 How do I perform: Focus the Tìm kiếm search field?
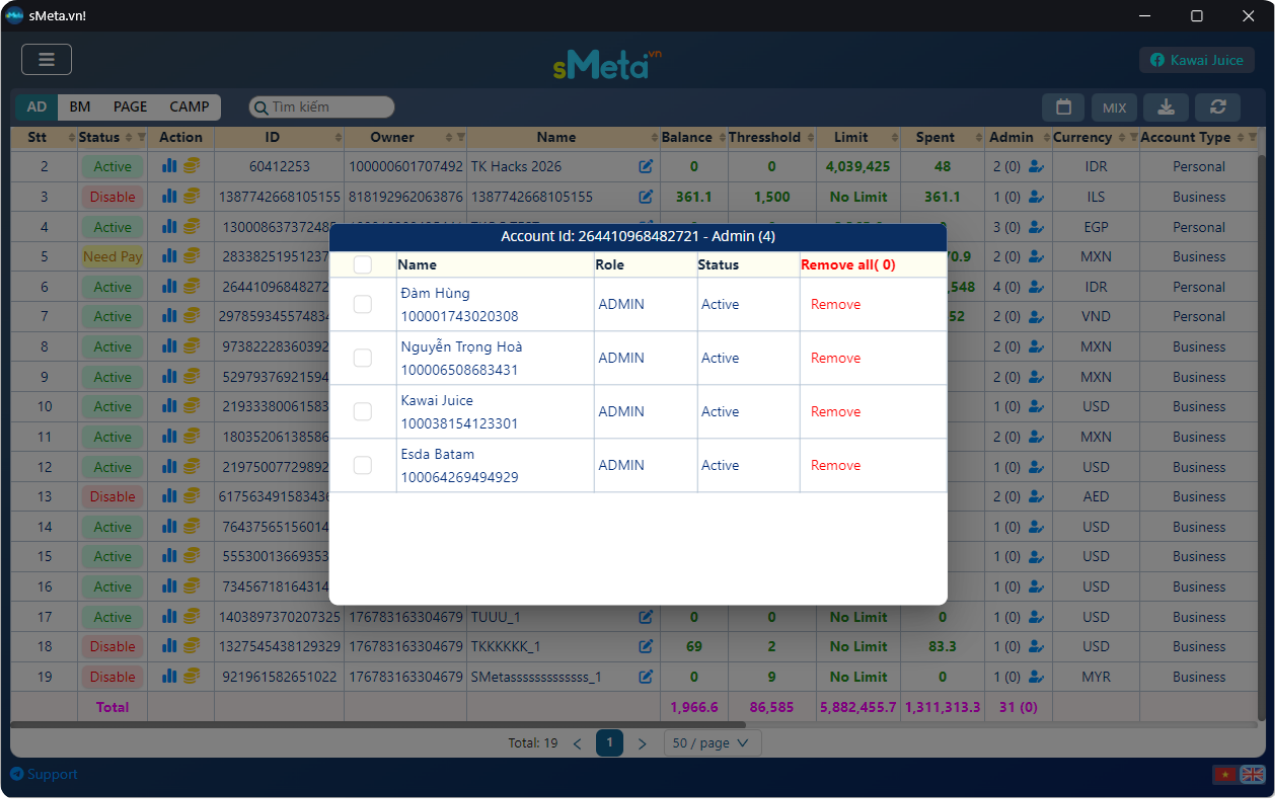(322, 107)
